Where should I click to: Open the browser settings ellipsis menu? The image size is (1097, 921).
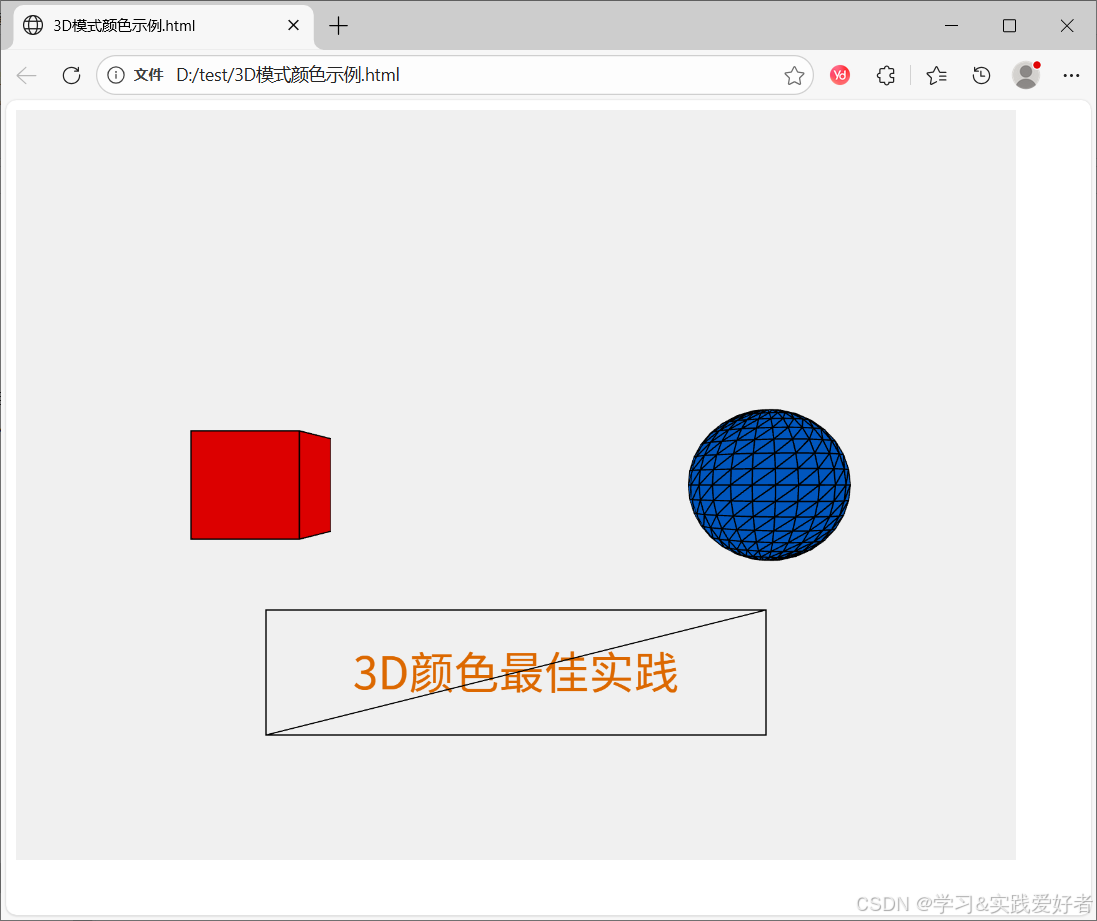1071,75
